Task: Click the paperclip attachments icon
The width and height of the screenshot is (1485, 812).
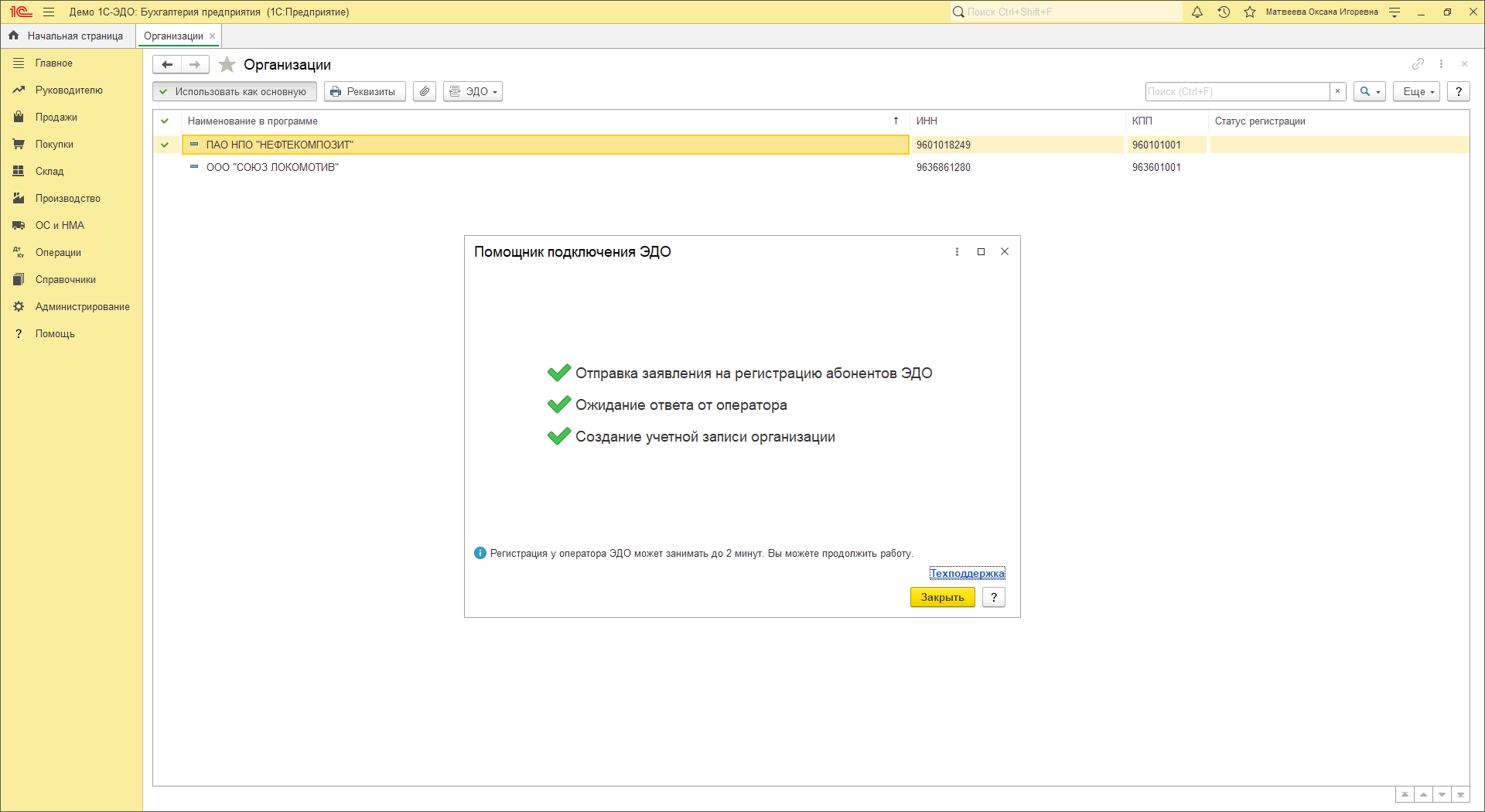Action: [425, 92]
